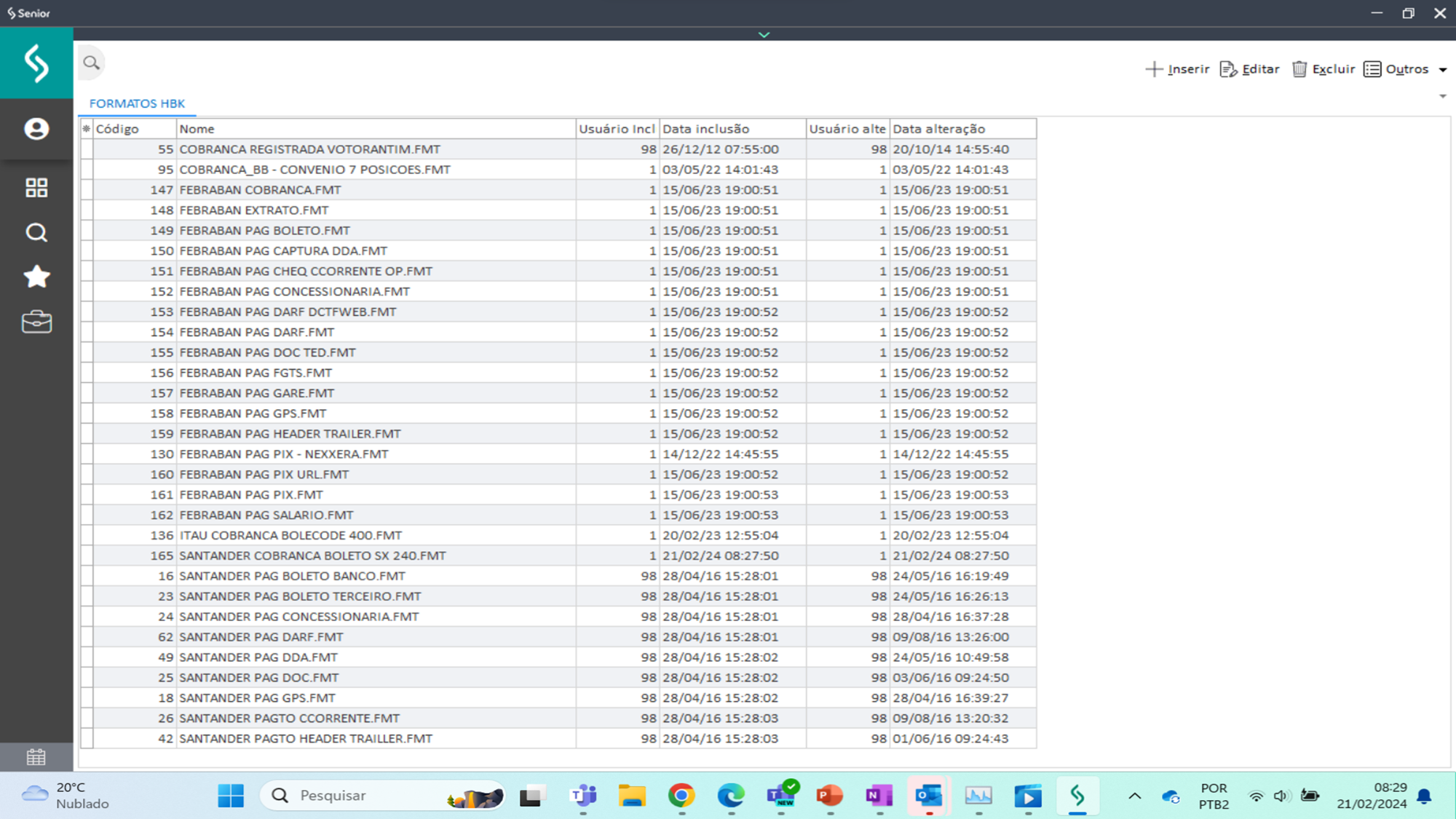Click code cell 165
Image resolution: width=1456 pixels, height=819 pixels.
coord(135,555)
